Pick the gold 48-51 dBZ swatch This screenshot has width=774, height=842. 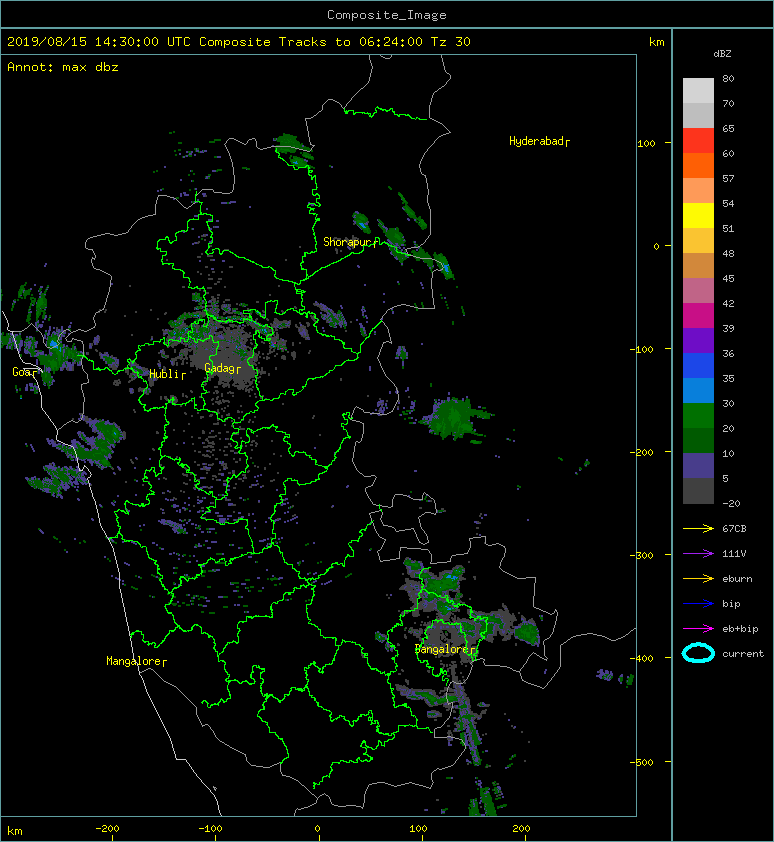[x=698, y=241]
